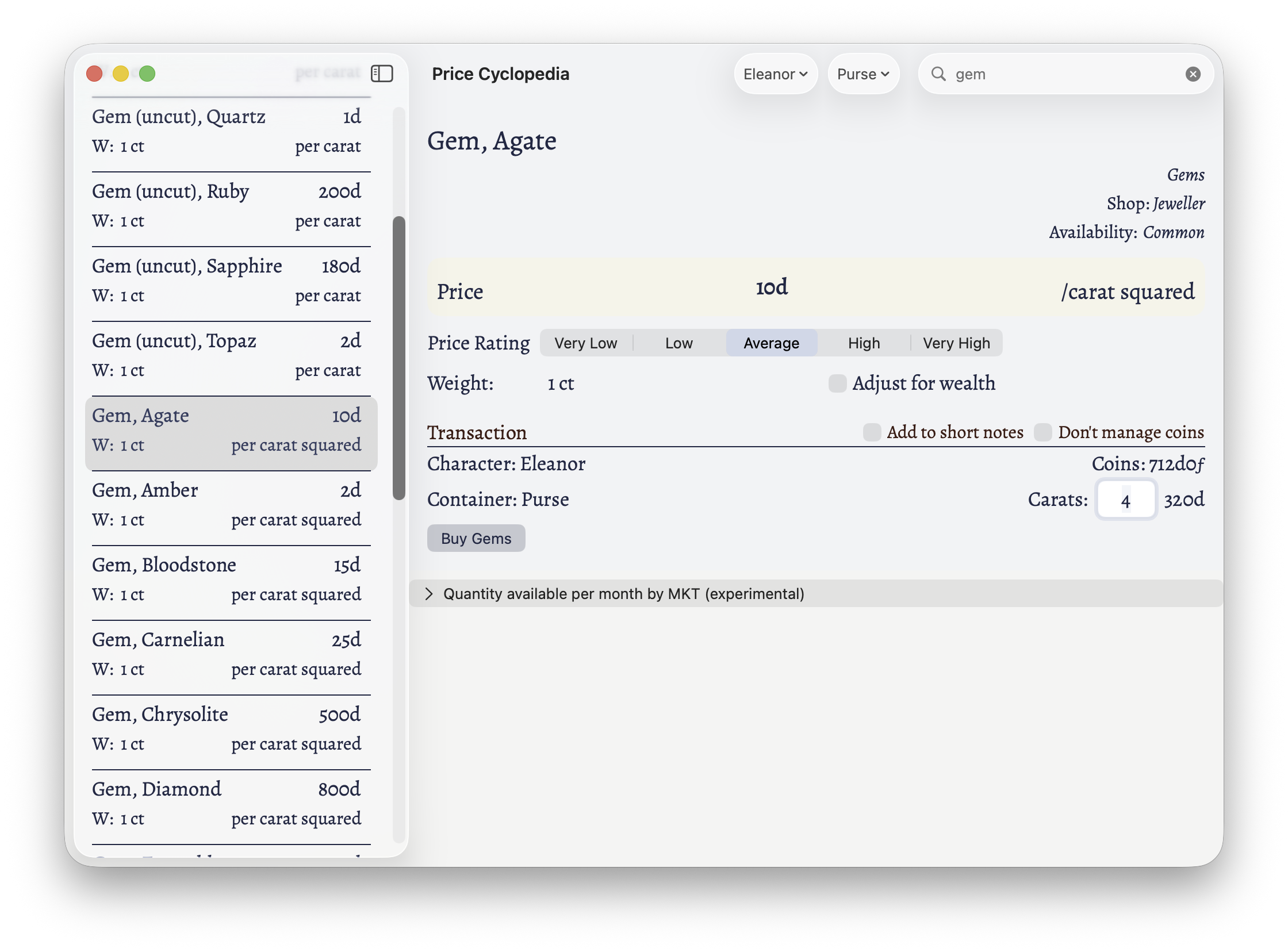Toggle the sidebar visibility icon
The width and height of the screenshot is (1288, 952).
pyautogui.click(x=381, y=74)
